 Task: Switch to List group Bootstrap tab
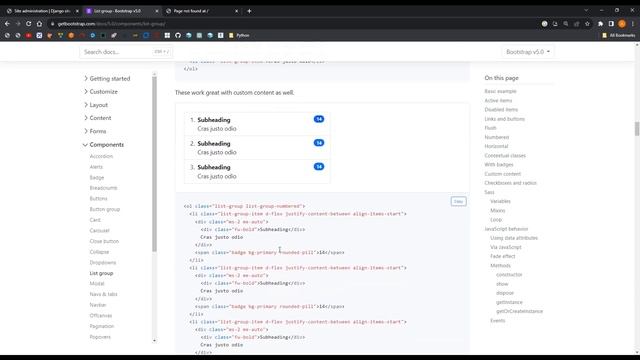pyautogui.click(x=122, y=11)
